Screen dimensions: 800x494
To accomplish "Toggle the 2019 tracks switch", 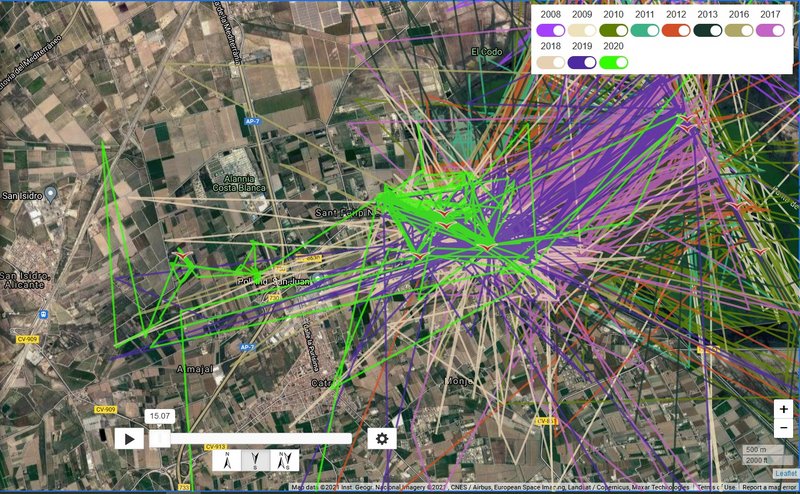I will pos(582,62).
